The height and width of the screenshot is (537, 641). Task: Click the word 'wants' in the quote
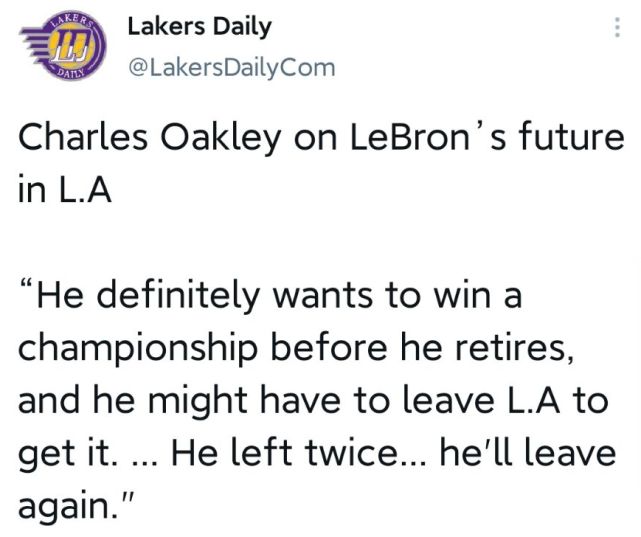(x=323, y=297)
